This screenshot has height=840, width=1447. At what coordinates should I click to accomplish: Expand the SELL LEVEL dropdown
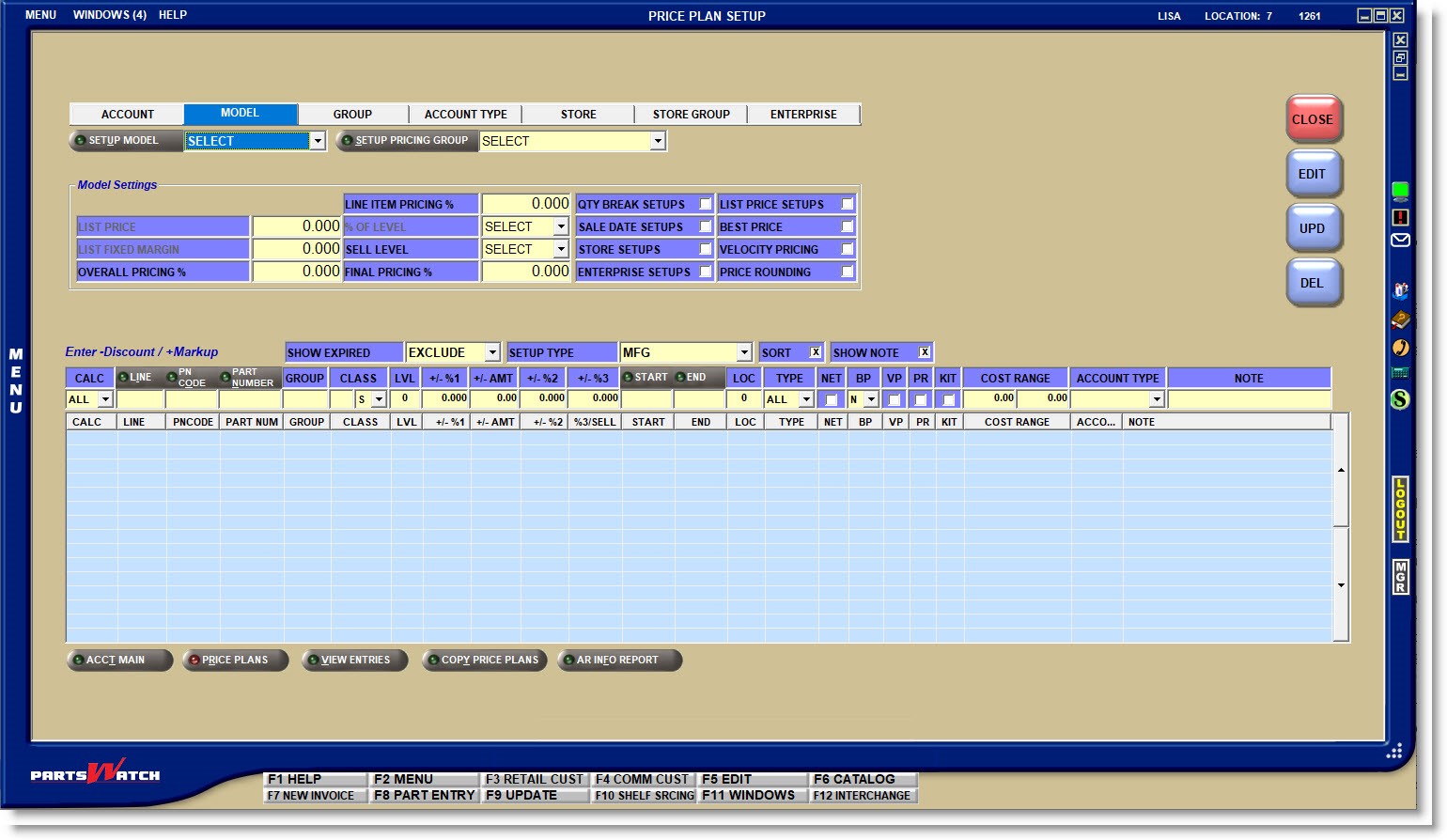pos(561,249)
